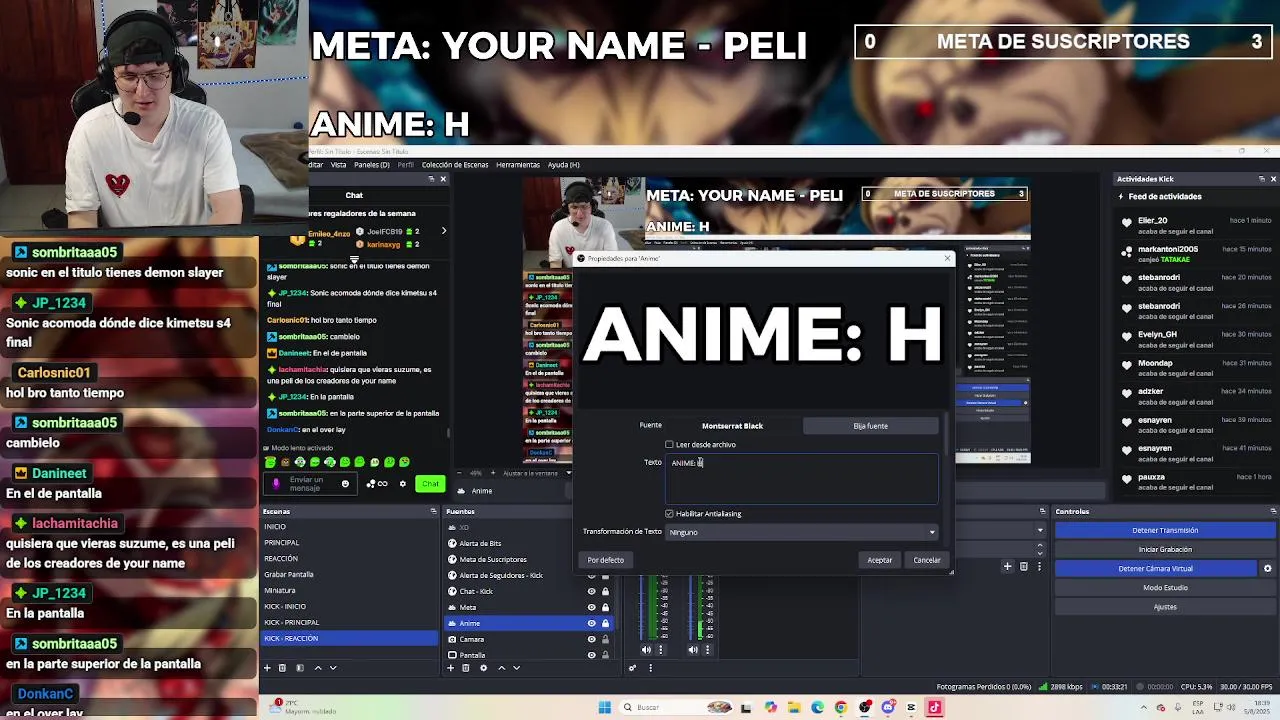Click the Texto input field containing ANIME:
Screen dimensions: 1280x720
[x=802, y=479]
